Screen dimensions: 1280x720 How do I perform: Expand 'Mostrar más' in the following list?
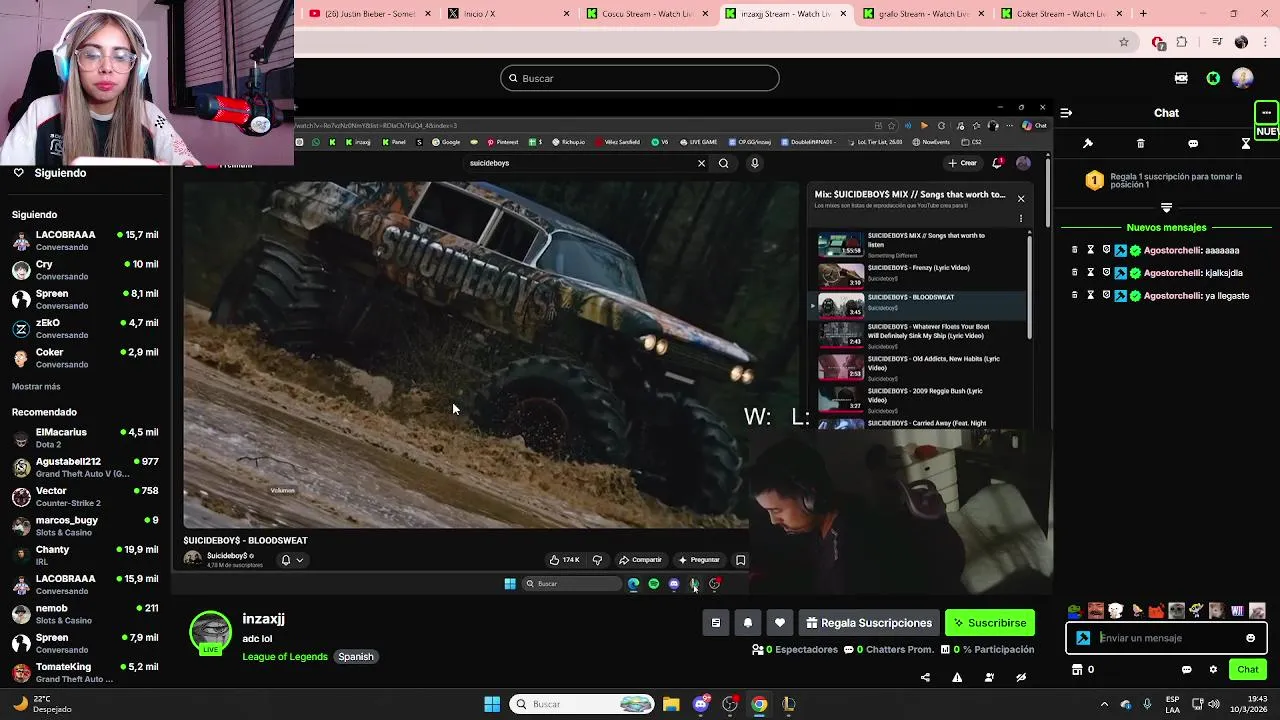coord(36,386)
